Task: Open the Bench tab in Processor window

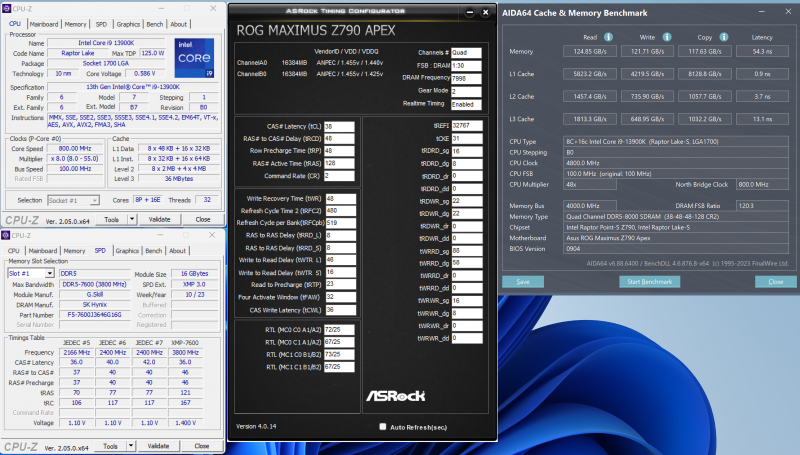Action: click(x=155, y=23)
